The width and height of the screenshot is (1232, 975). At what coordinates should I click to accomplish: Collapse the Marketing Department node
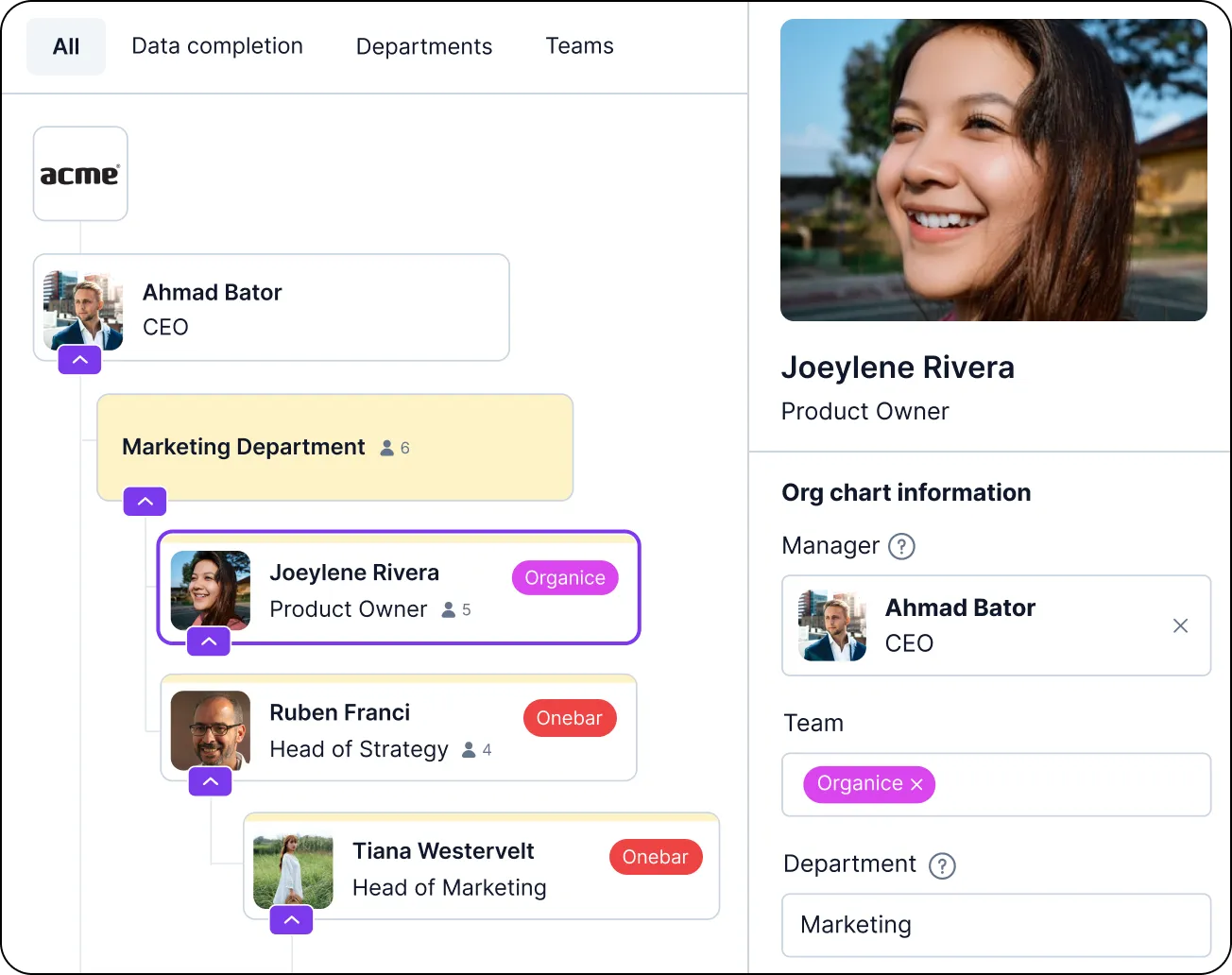(145, 502)
